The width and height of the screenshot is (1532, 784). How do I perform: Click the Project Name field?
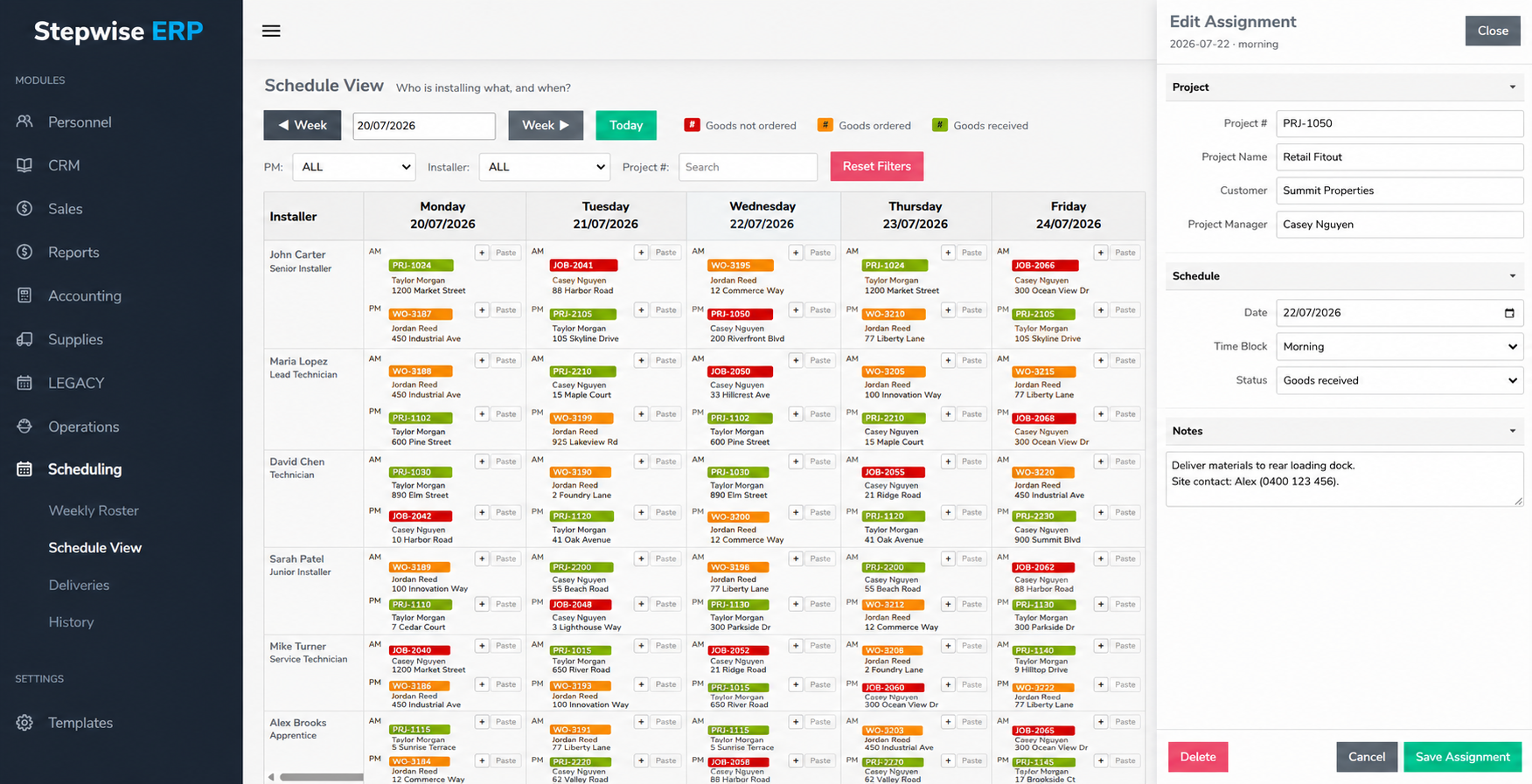point(1399,157)
